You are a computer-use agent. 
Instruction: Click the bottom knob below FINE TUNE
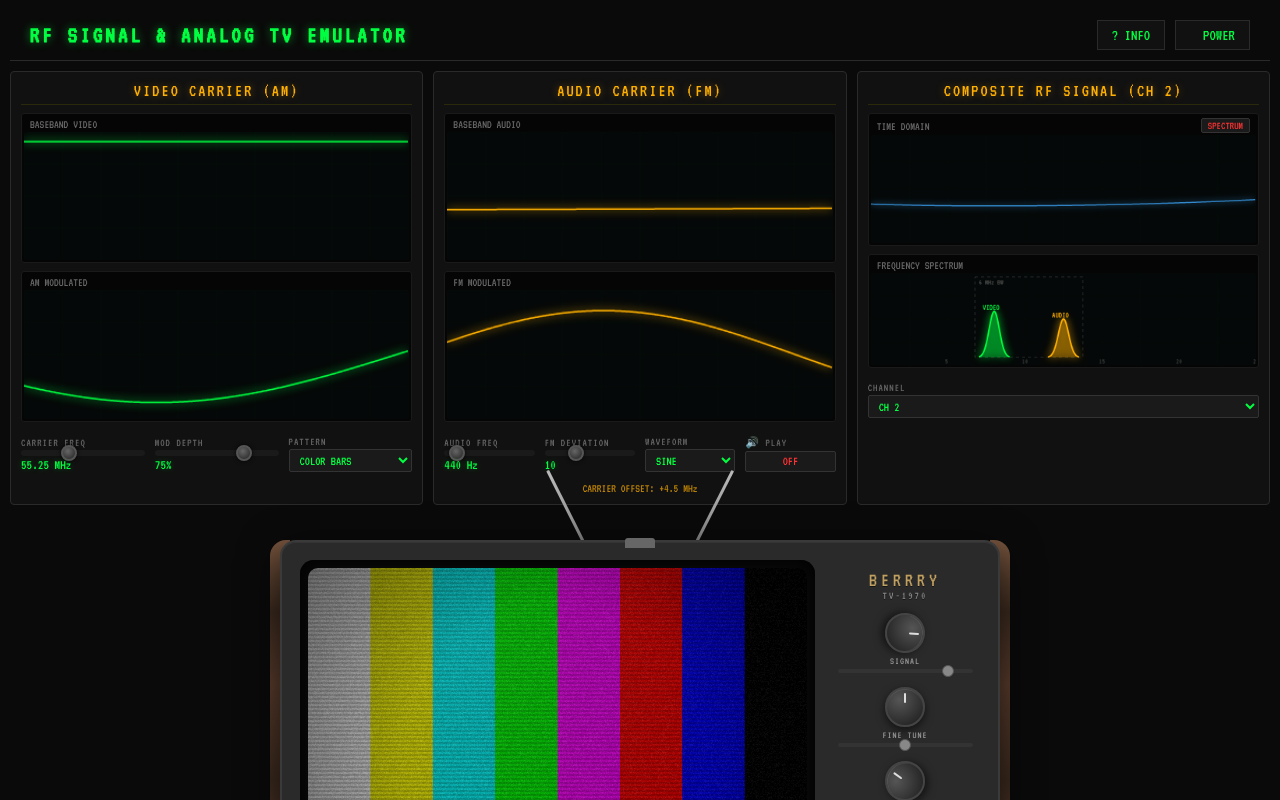pyautogui.click(x=905, y=781)
